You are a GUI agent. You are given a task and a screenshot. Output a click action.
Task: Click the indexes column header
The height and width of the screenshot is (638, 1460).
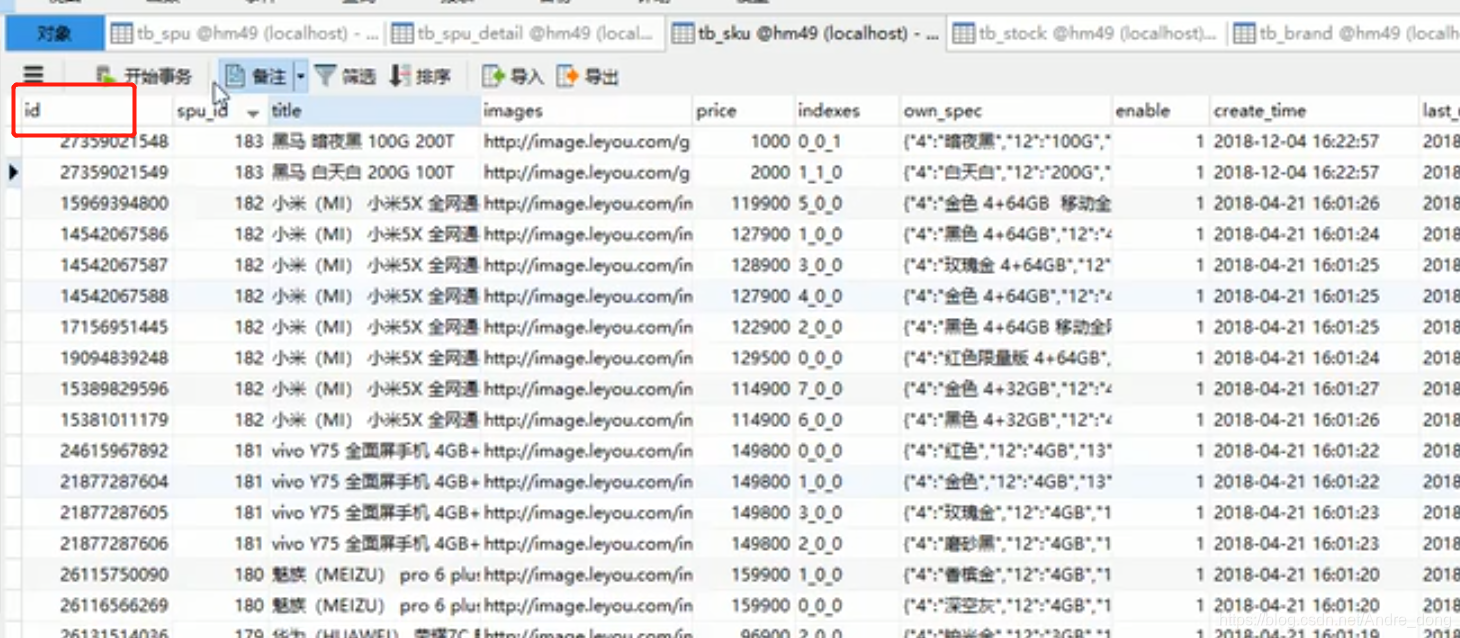point(846,111)
